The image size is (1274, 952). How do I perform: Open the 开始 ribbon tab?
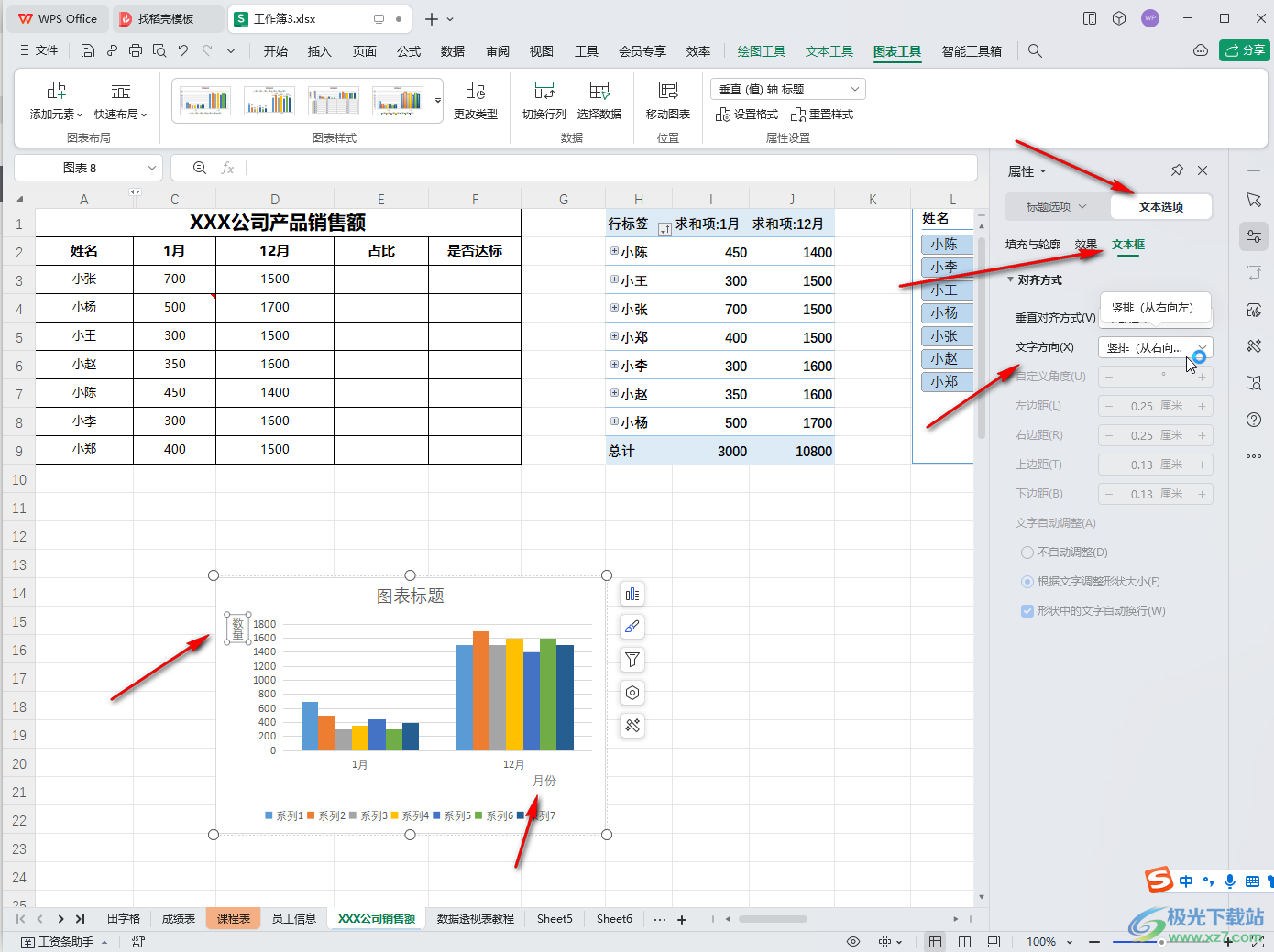pyautogui.click(x=276, y=51)
